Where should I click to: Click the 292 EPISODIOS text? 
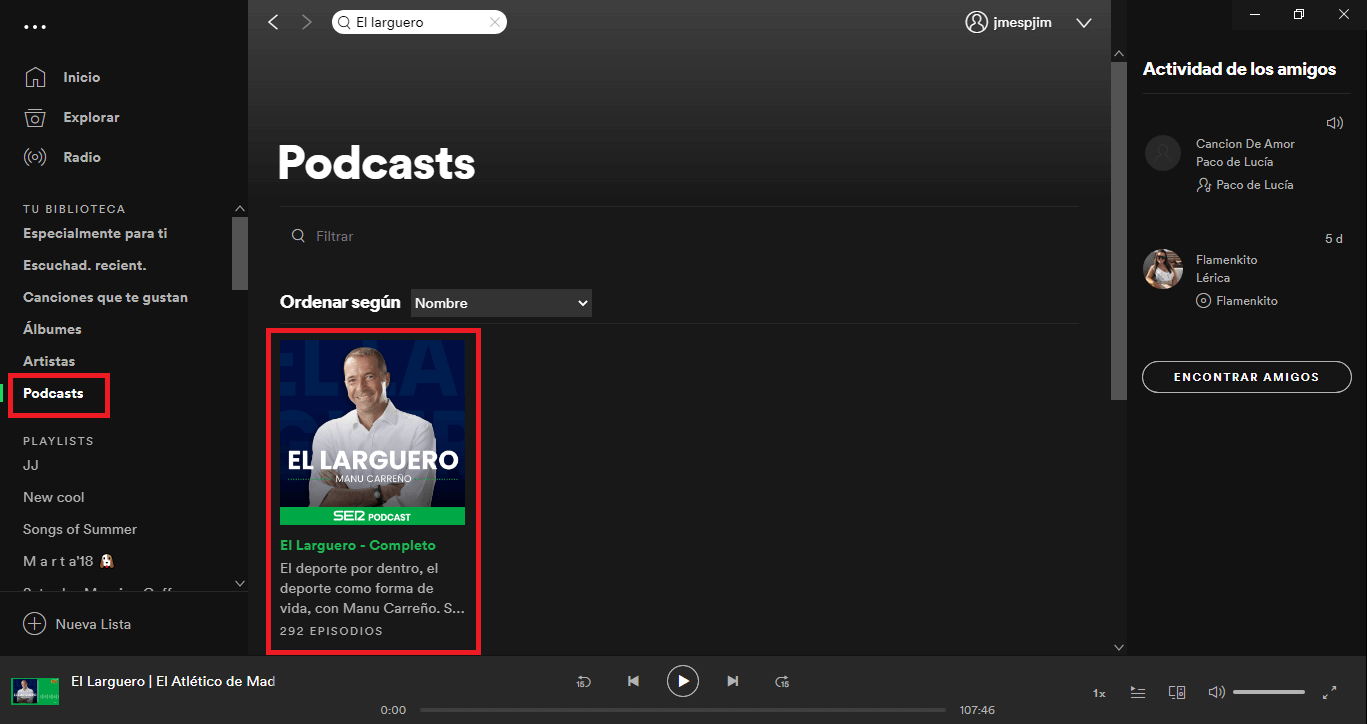(331, 631)
